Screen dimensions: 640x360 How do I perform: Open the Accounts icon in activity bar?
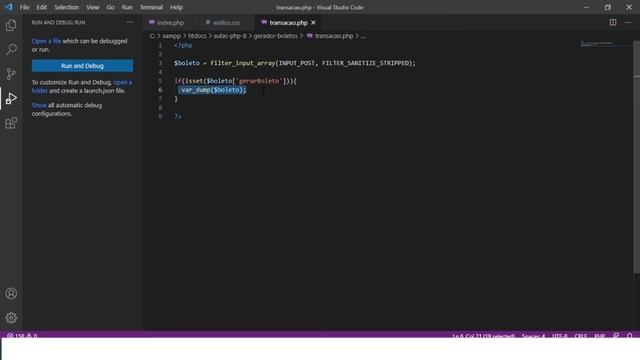[x=11, y=293]
